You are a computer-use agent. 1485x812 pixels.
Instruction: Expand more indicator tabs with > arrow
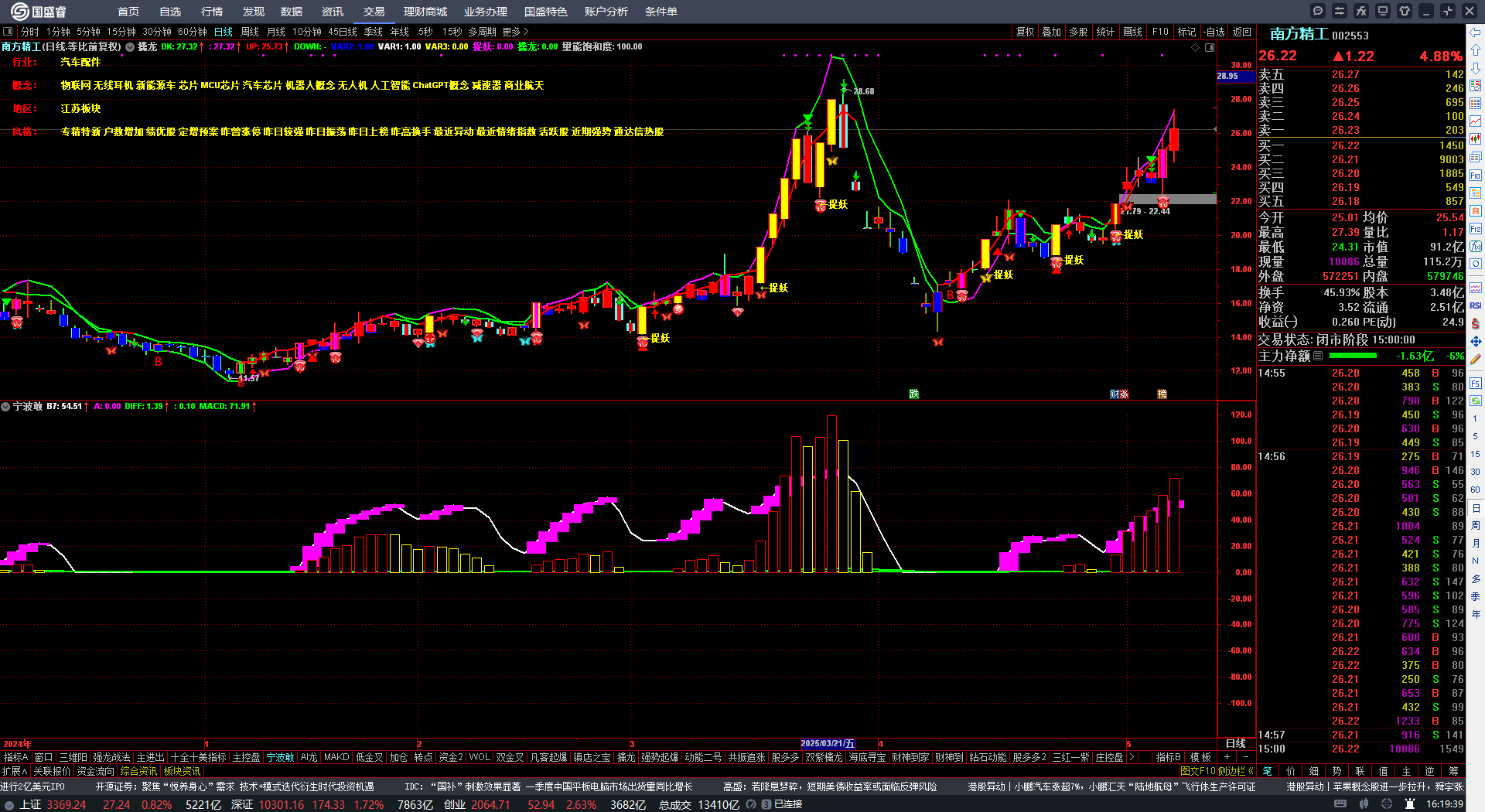(x=1132, y=757)
